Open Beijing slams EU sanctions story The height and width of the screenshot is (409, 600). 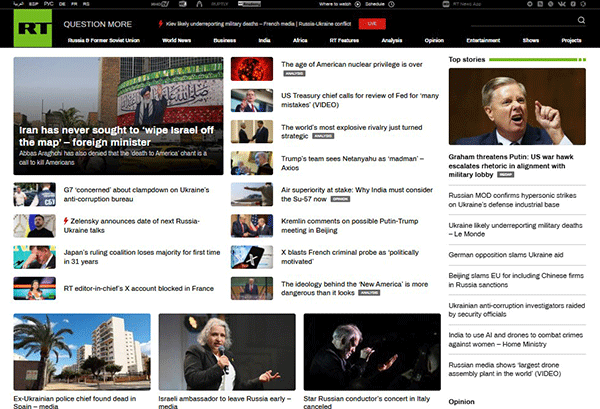coord(516,280)
